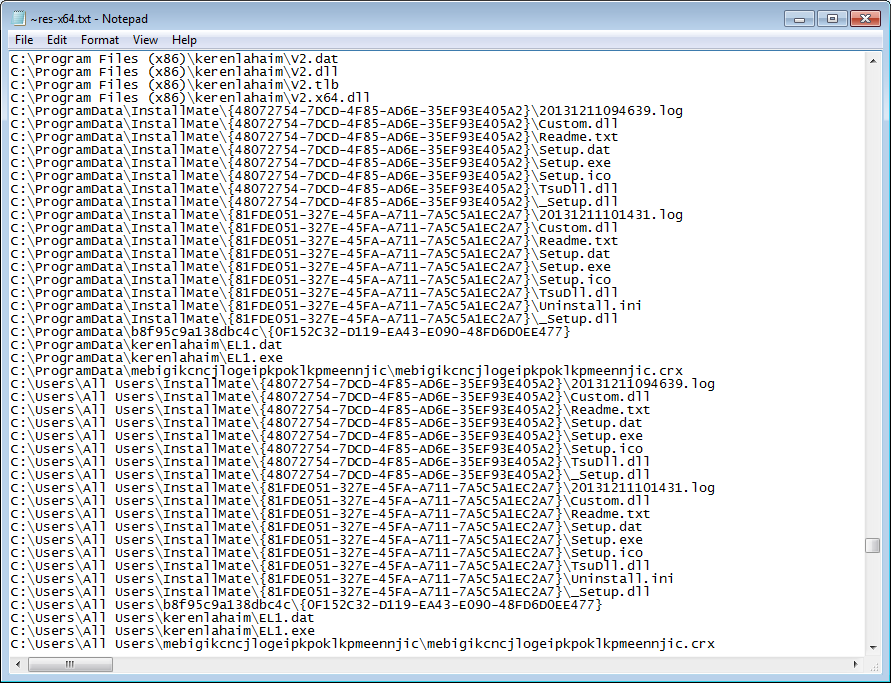This screenshot has width=891, height=683.
Task: Click the All Users 48072754 TsuDll.dll line
Action: coord(330,462)
